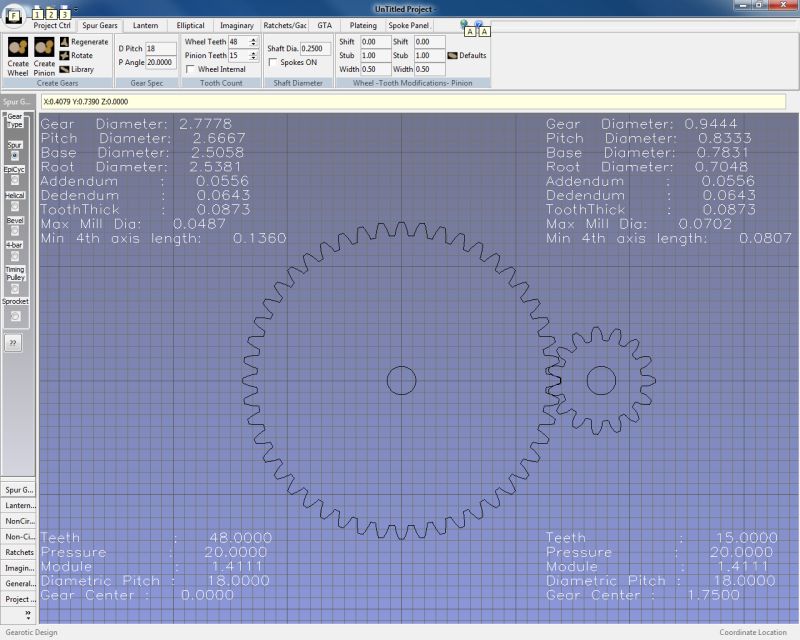Click the Pinion Teeth value field

(238, 56)
